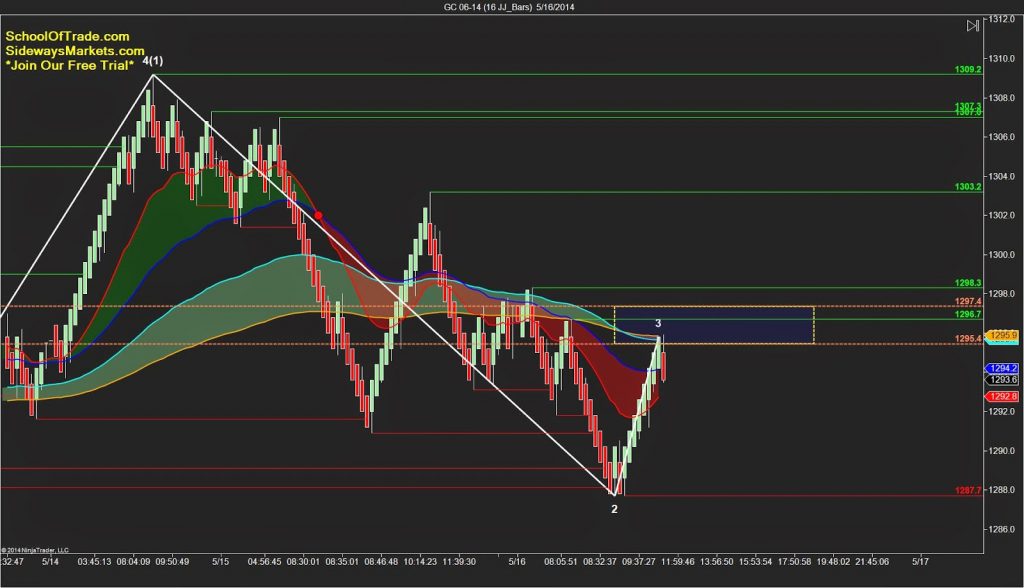This screenshot has height=588, width=1024.
Task: Click the 5/16 date on time axis
Action: [x=517, y=561]
